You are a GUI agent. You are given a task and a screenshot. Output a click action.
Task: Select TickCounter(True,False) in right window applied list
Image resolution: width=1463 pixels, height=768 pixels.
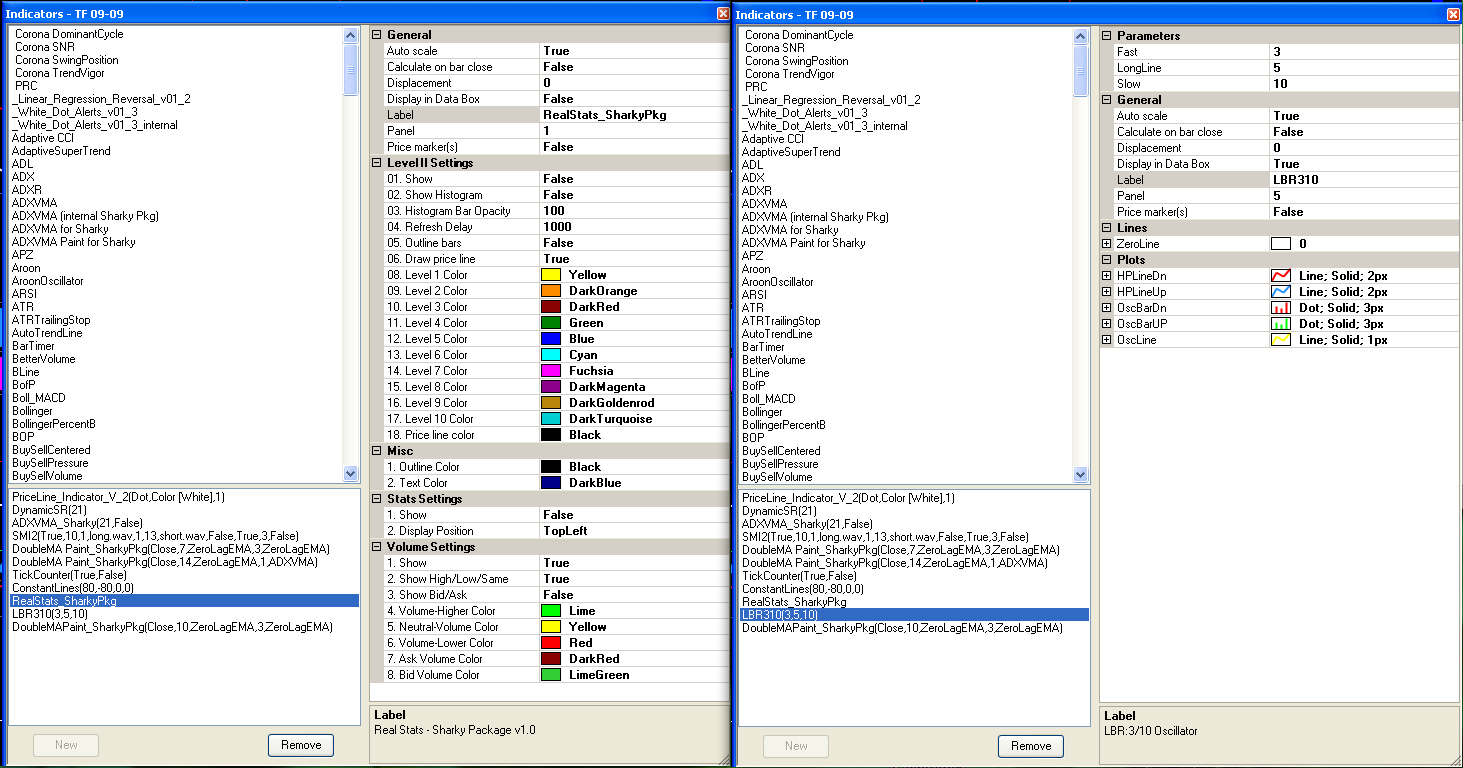799,576
